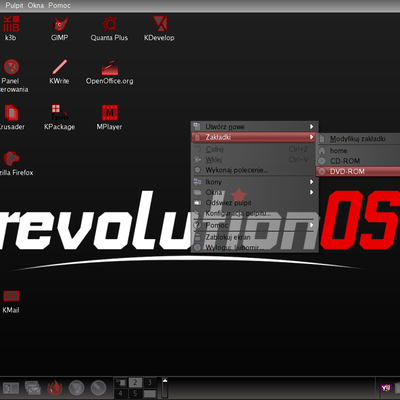Choose Zablokuj ekran from the menu
400x400 pixels.
click(x=255, y=237)
